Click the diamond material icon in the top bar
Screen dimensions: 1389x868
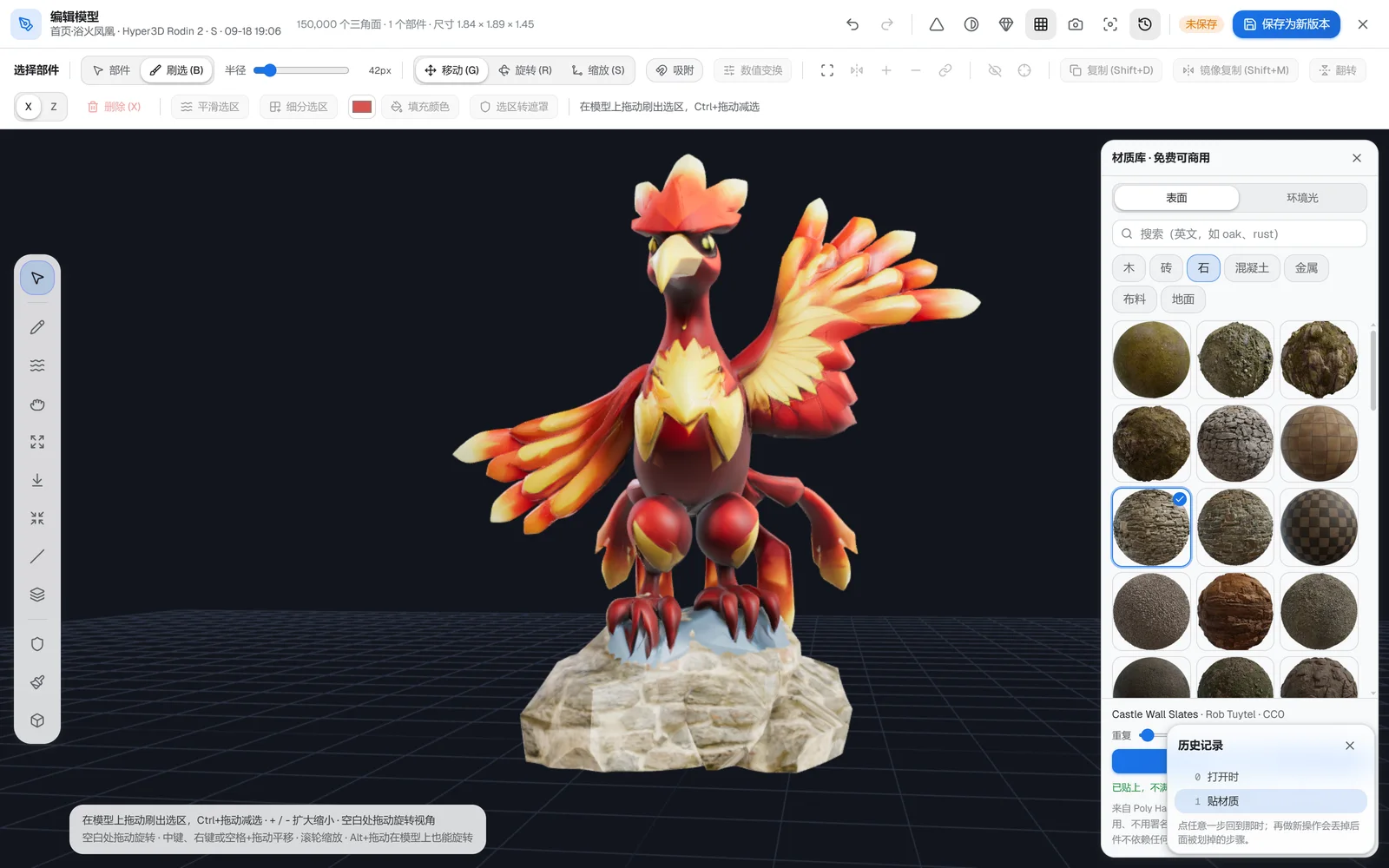[x=1006, y=24]
